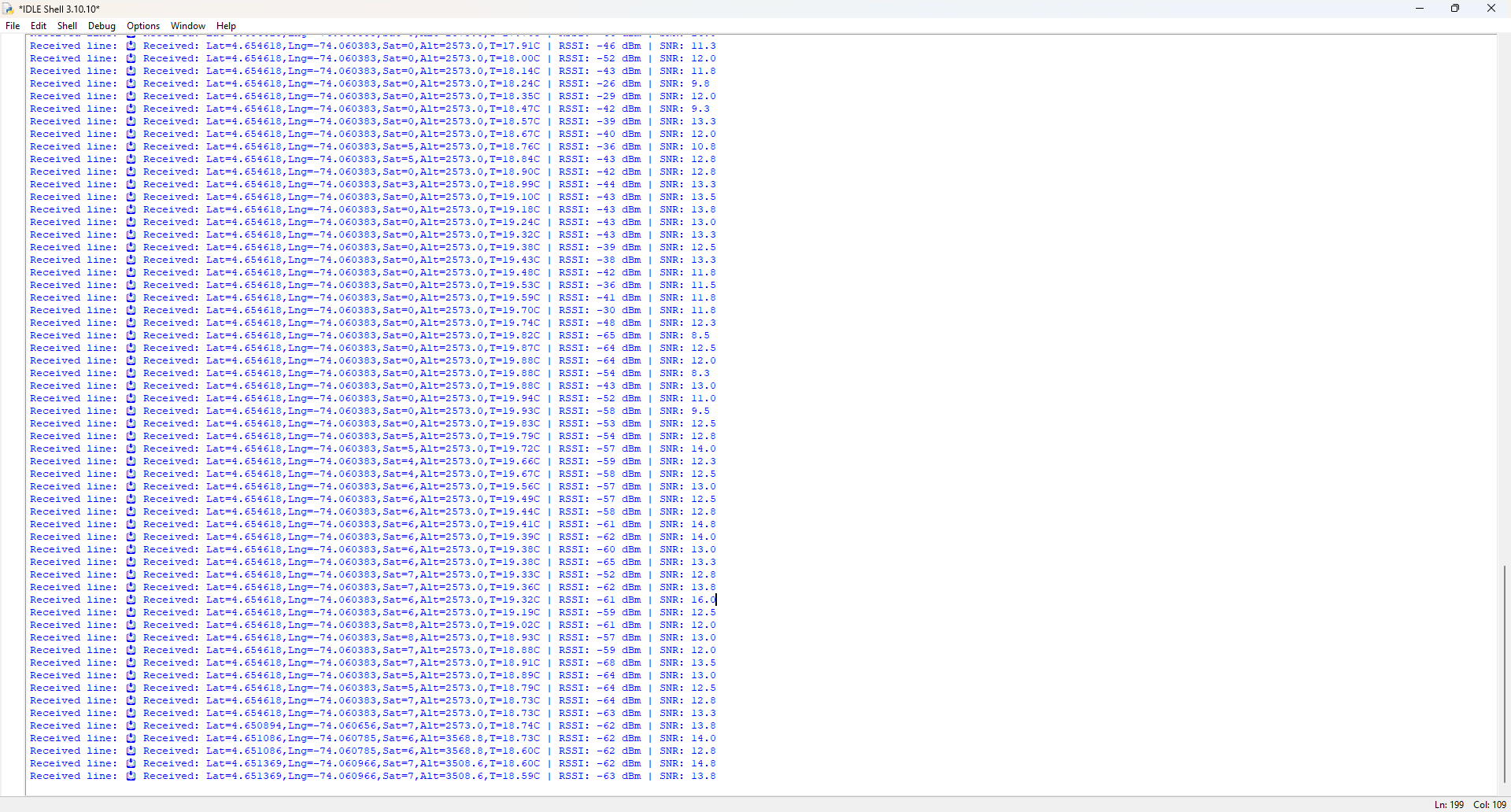Click 'Lat=4.650894' on the T=18.74C row
Screen dimensions: 1511x812
click(x=244, y=725)
